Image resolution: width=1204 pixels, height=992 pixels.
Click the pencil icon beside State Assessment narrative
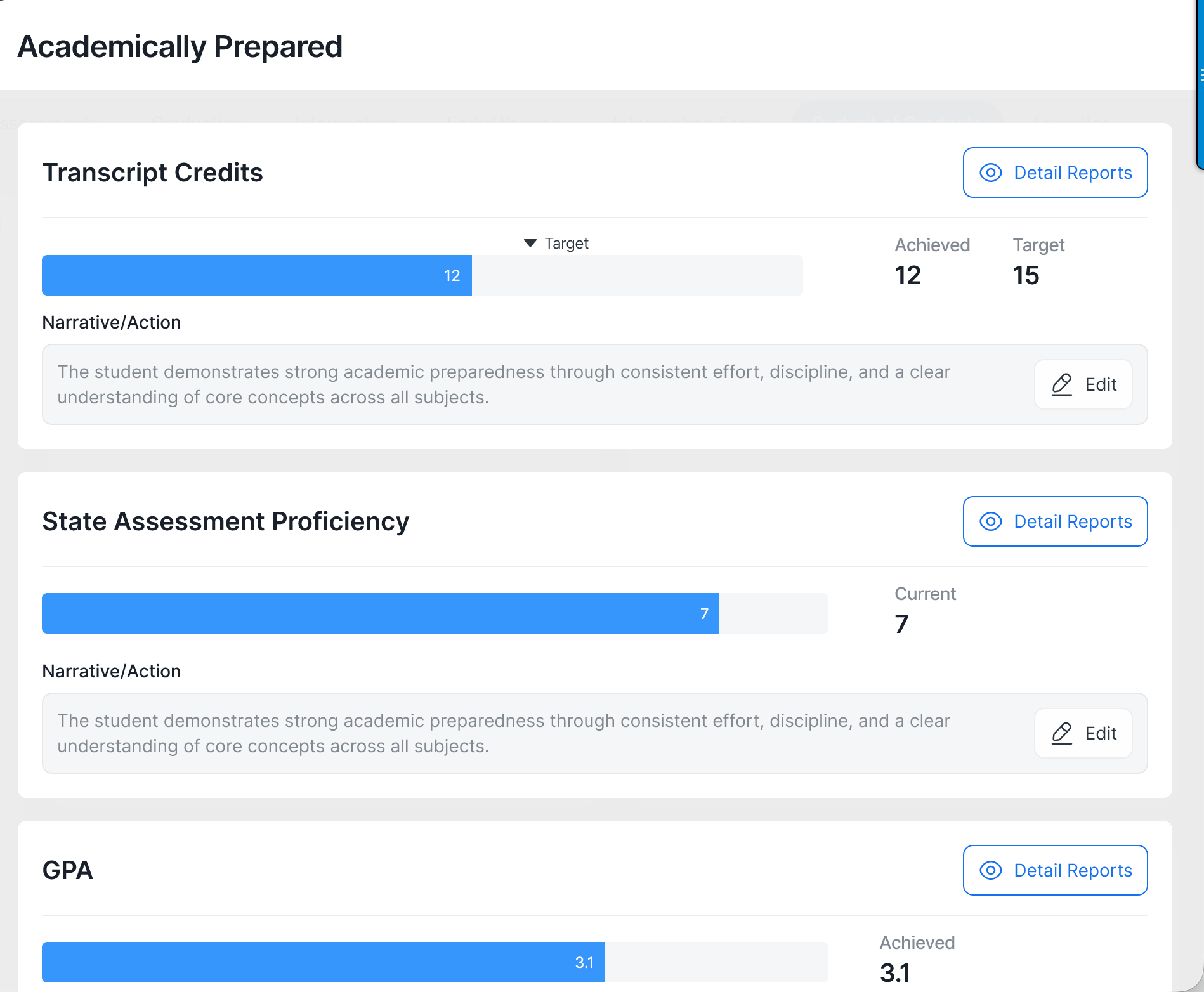(x=1061, y=733)
